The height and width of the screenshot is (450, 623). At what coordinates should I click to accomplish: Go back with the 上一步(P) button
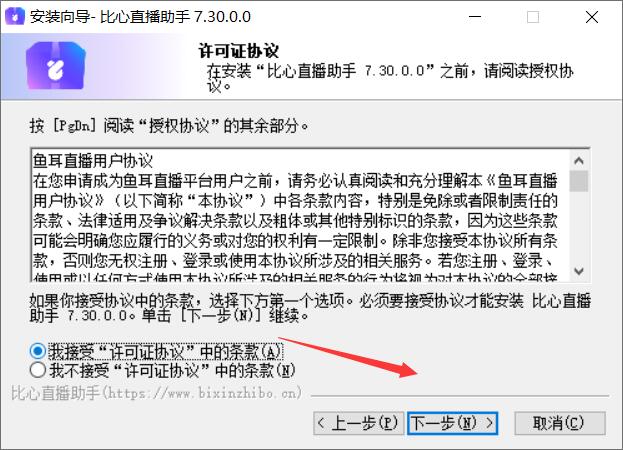[x=358, y=423]
